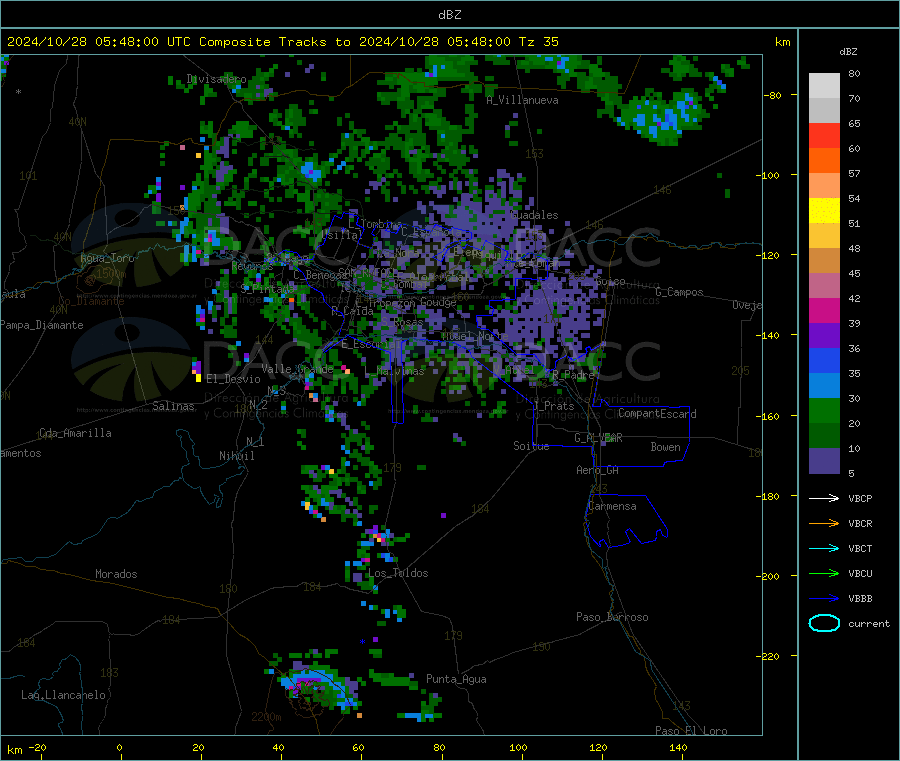Click the El_Desvio map label
This screenshot has height=761, width=900.
click(x=233, y=379)
